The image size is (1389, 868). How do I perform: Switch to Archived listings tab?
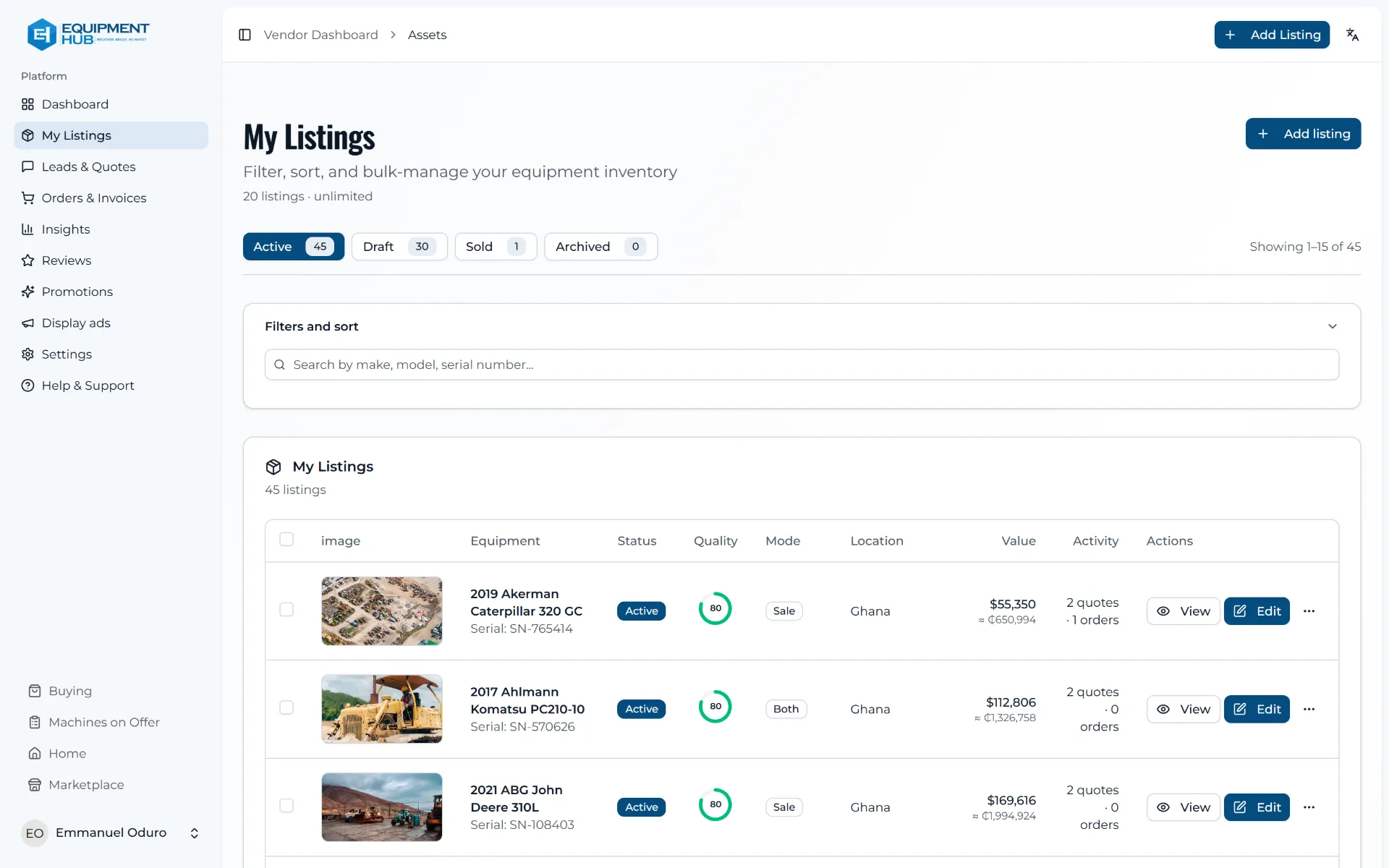click(600, 247)
